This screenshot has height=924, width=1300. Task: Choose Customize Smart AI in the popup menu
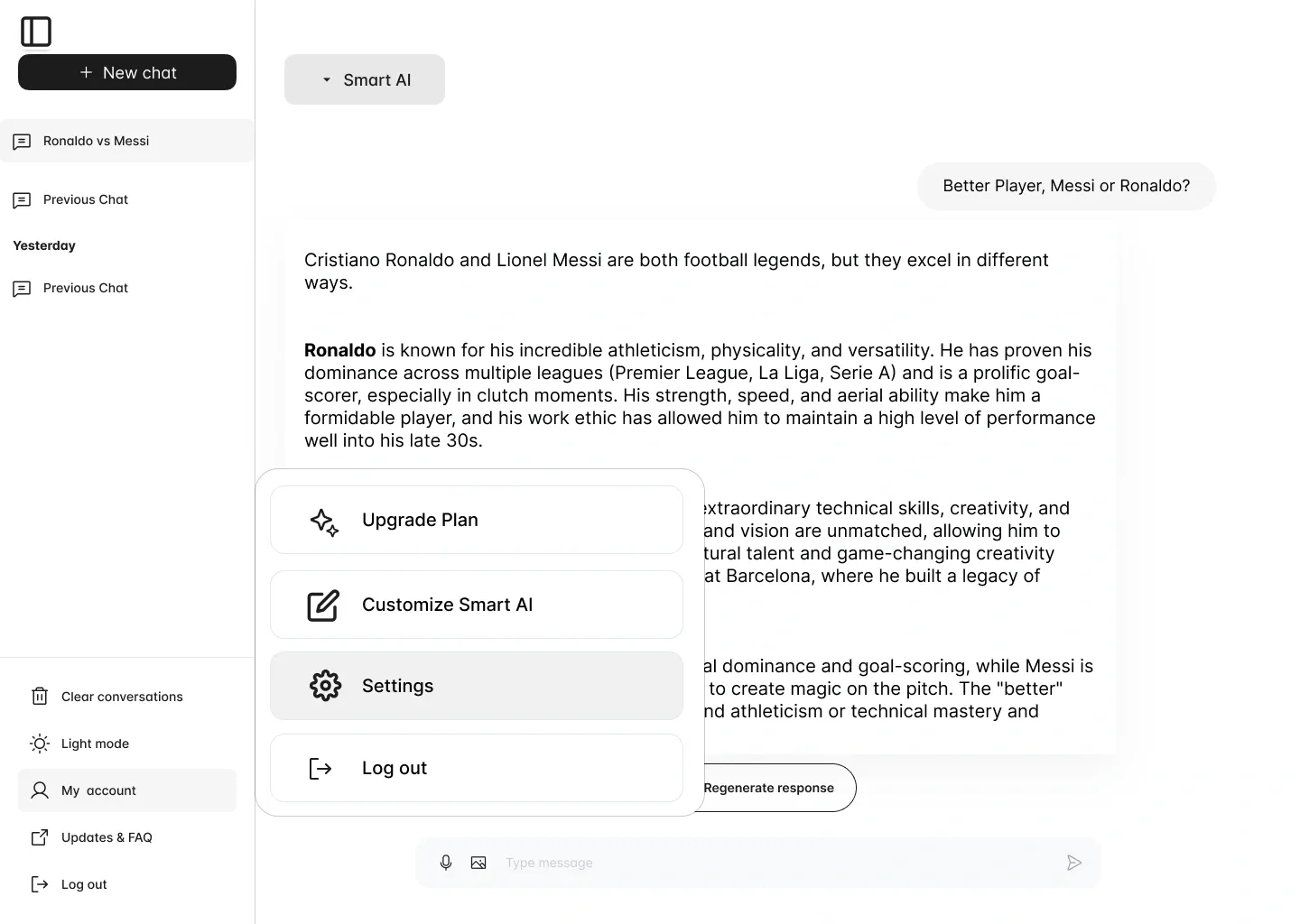pos(477,605)
